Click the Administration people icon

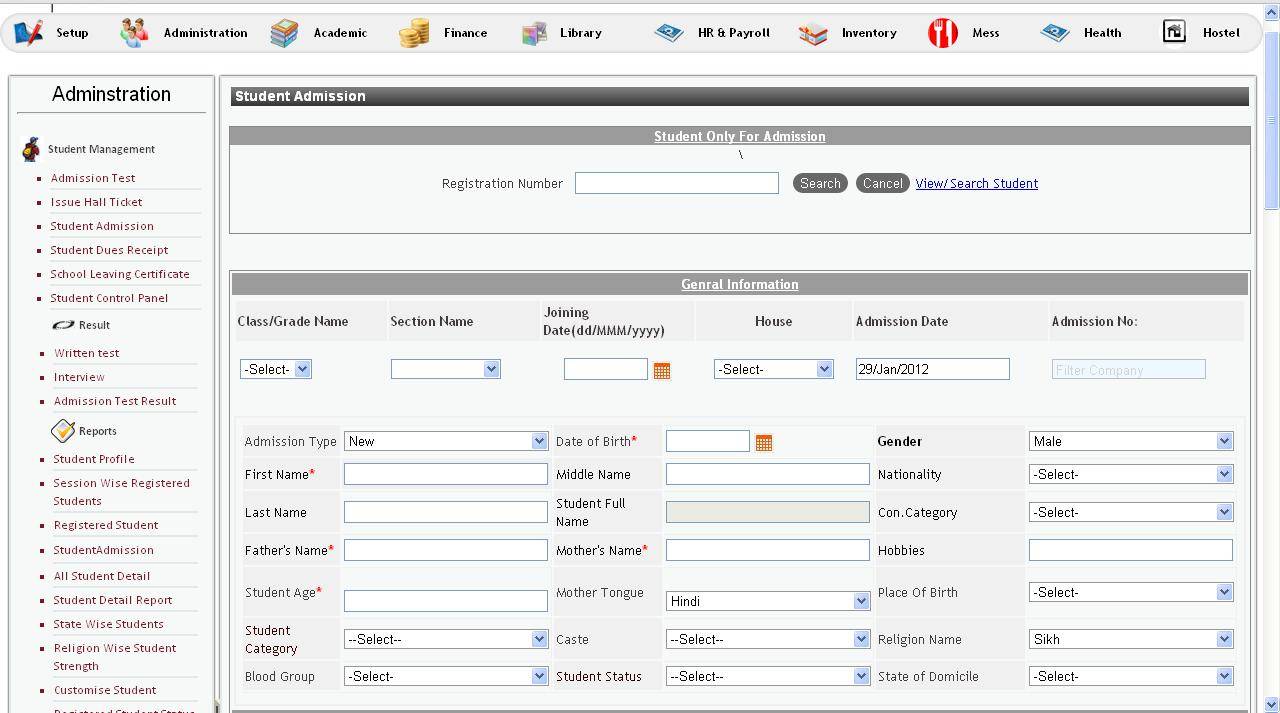(134, 33)
